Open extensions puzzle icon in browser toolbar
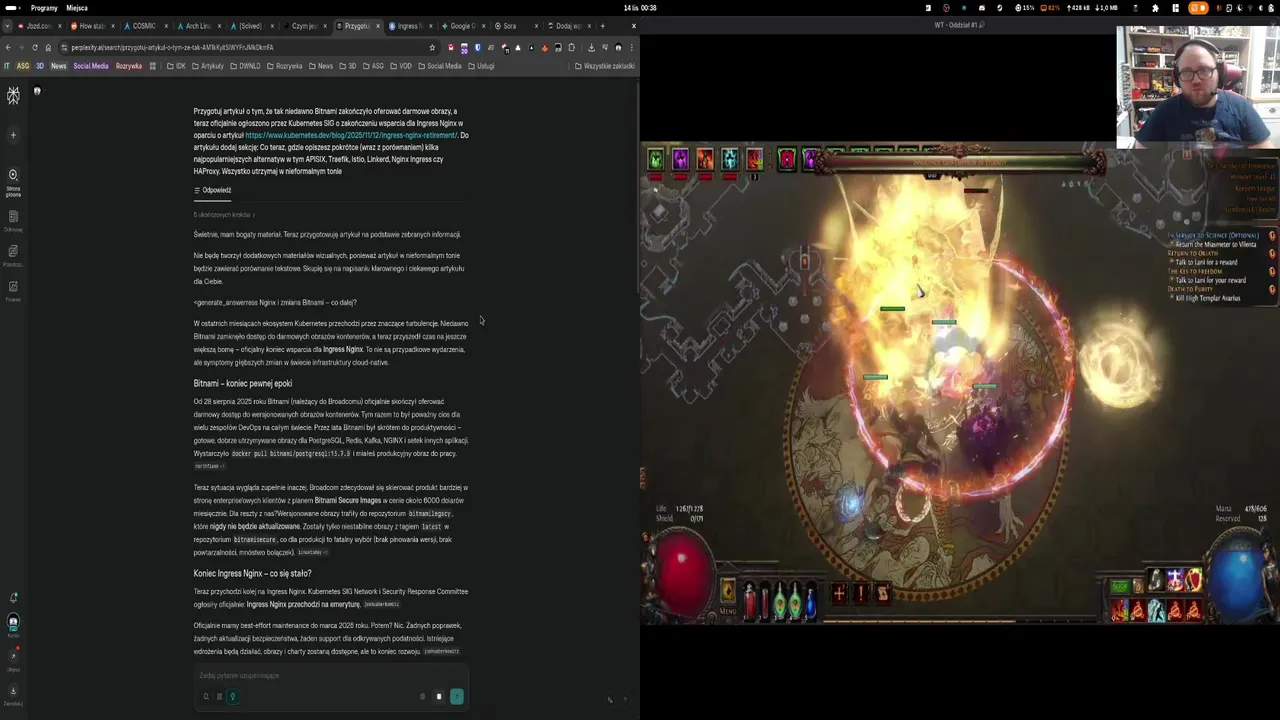The width and height of the screenshot is (1280, 720). pyautogui.click(x=571, y=47)
